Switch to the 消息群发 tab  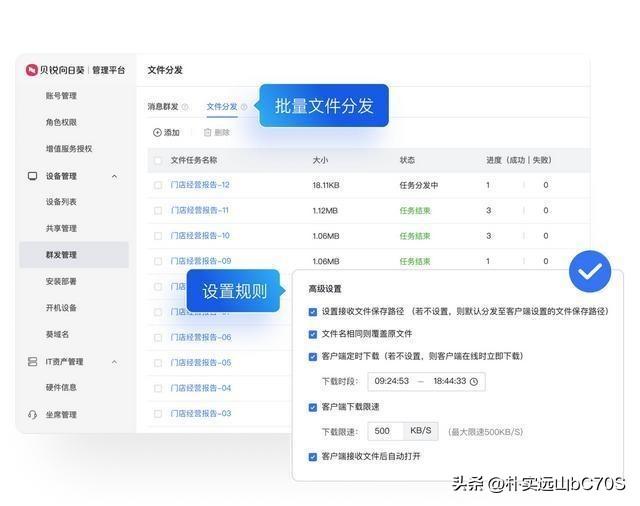[x=163, y=107]
